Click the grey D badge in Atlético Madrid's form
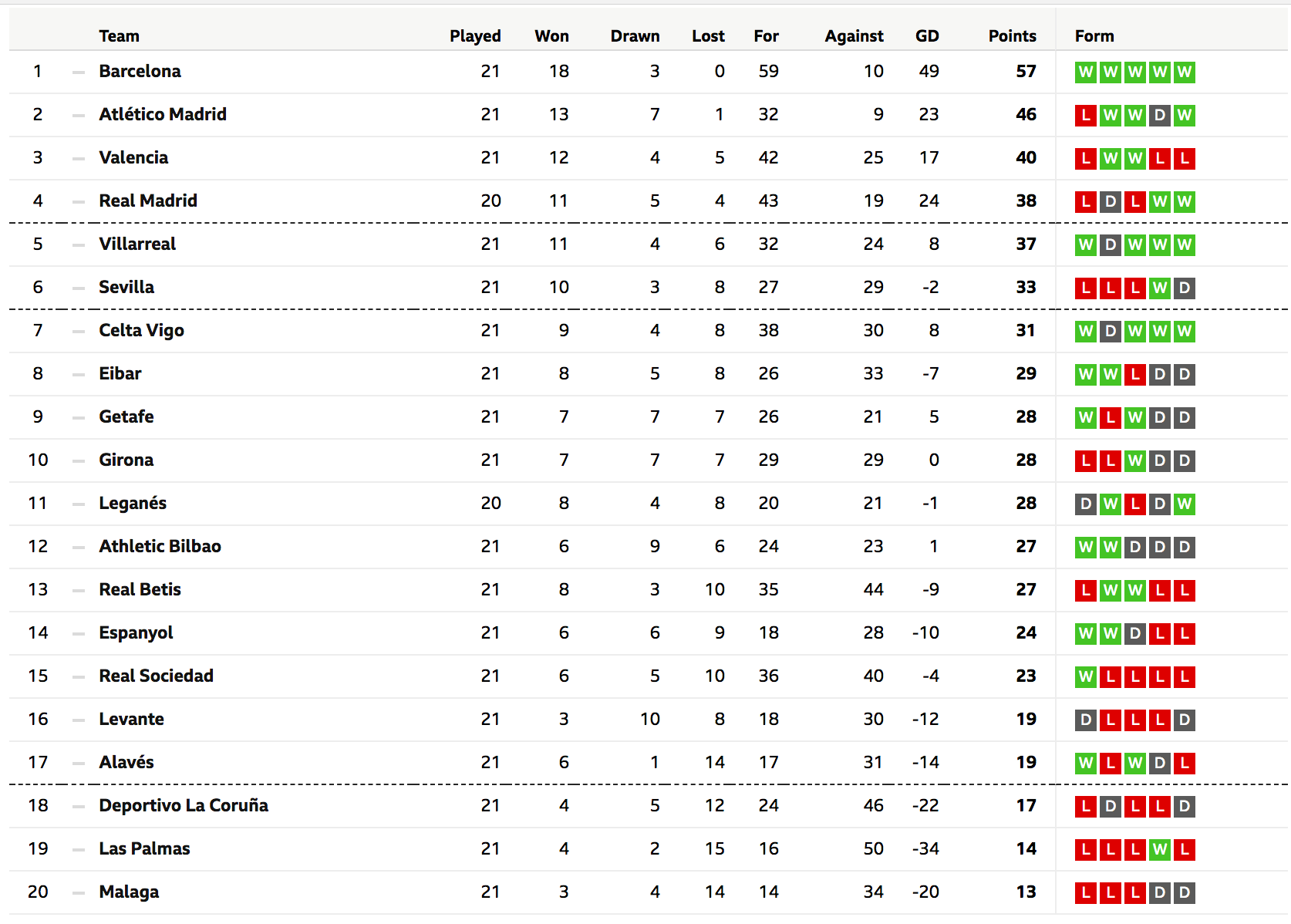Viewport: 1291px width, 924px height. (x=1160, y=115)
